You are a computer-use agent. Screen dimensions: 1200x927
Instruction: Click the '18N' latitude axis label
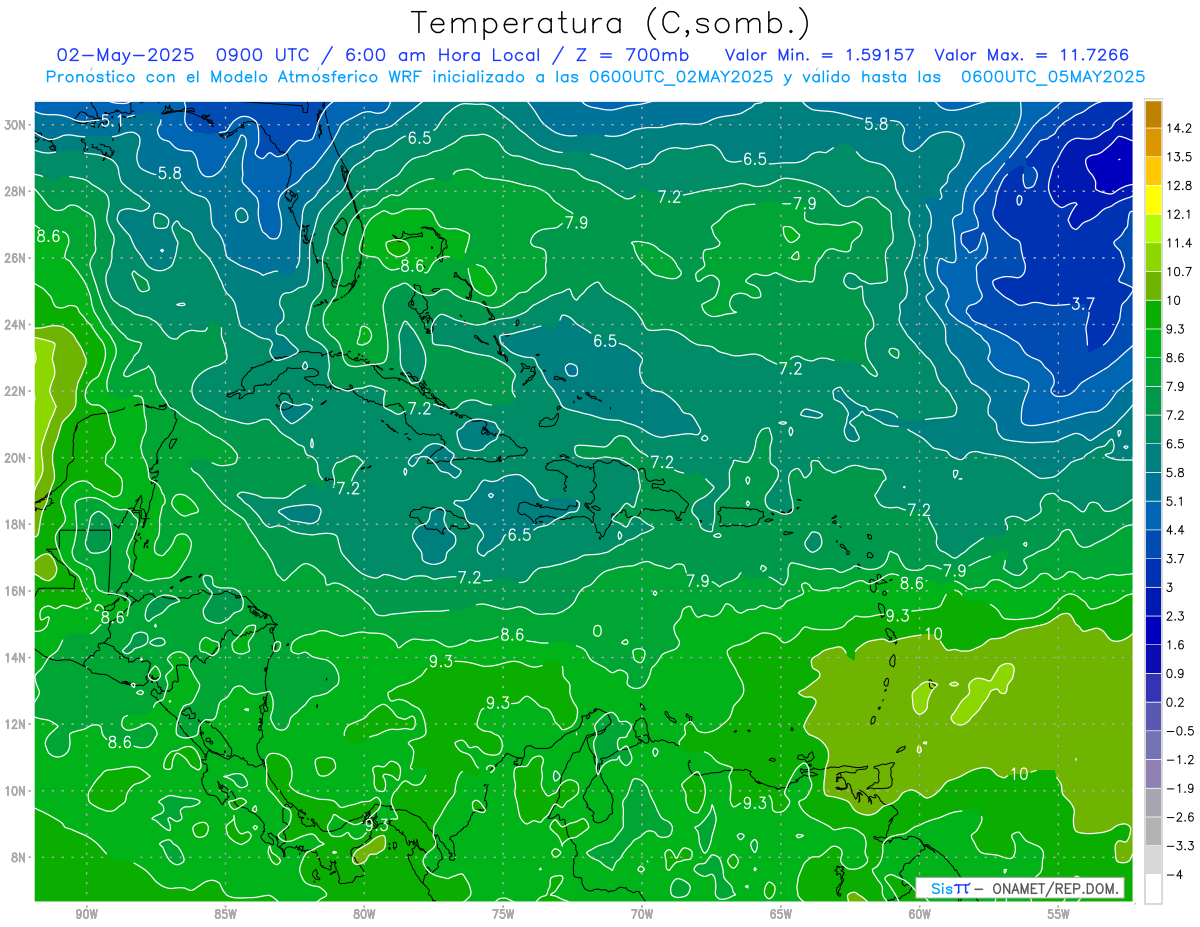15,524
